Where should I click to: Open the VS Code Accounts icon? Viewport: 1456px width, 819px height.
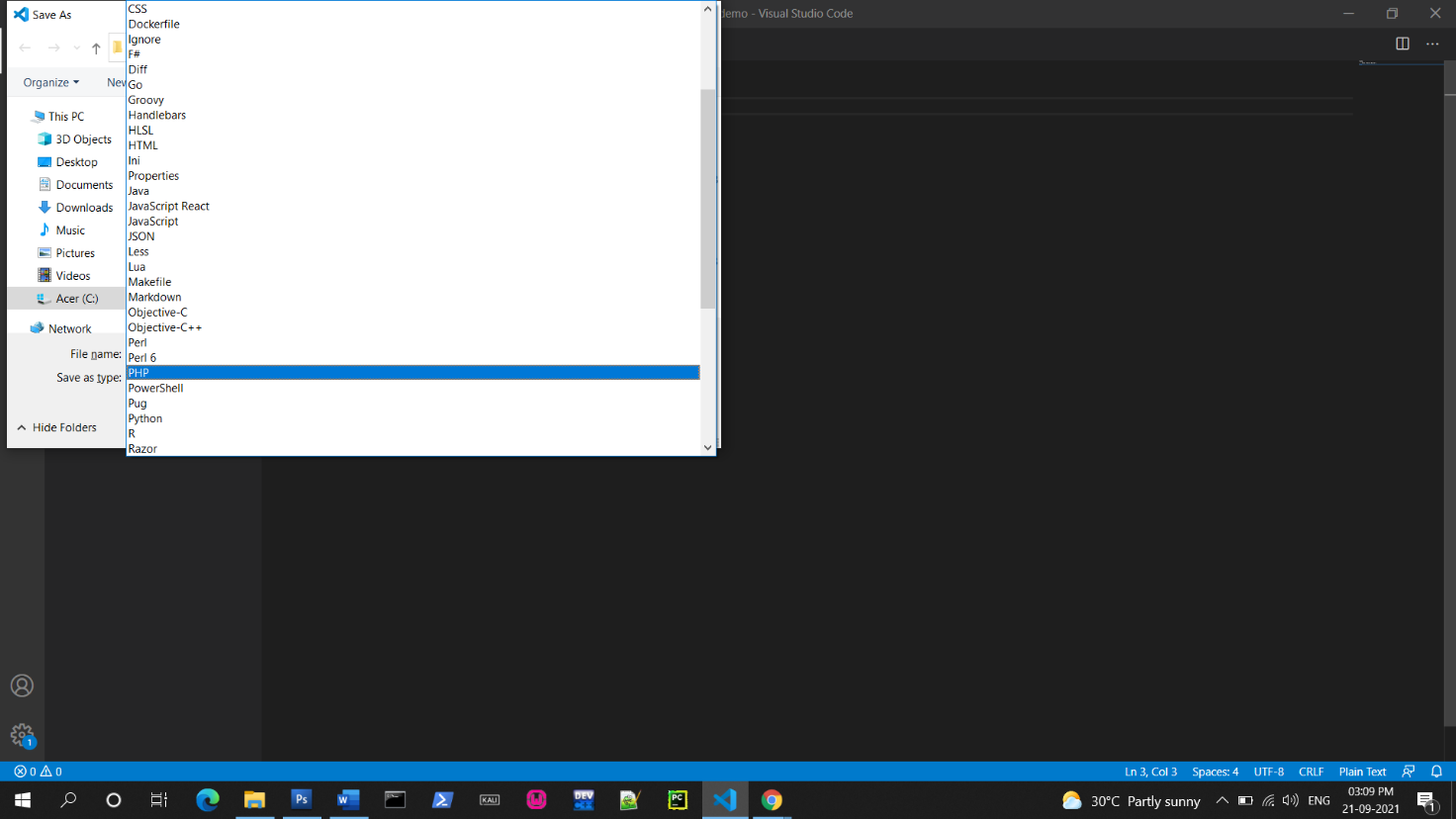click(x=22, y=684)
